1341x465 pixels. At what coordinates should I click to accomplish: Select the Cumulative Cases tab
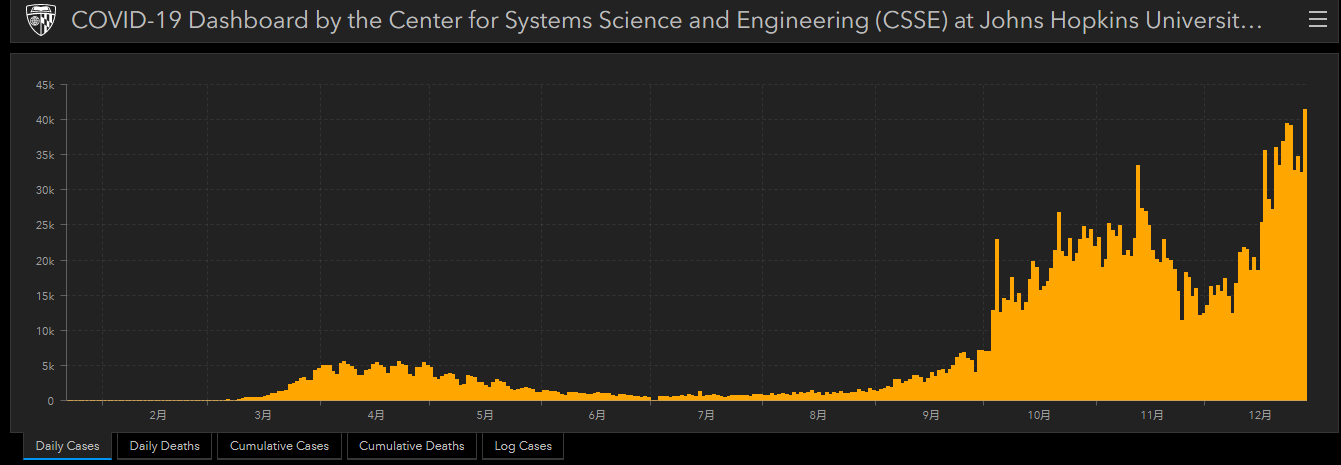click(279, 446)
